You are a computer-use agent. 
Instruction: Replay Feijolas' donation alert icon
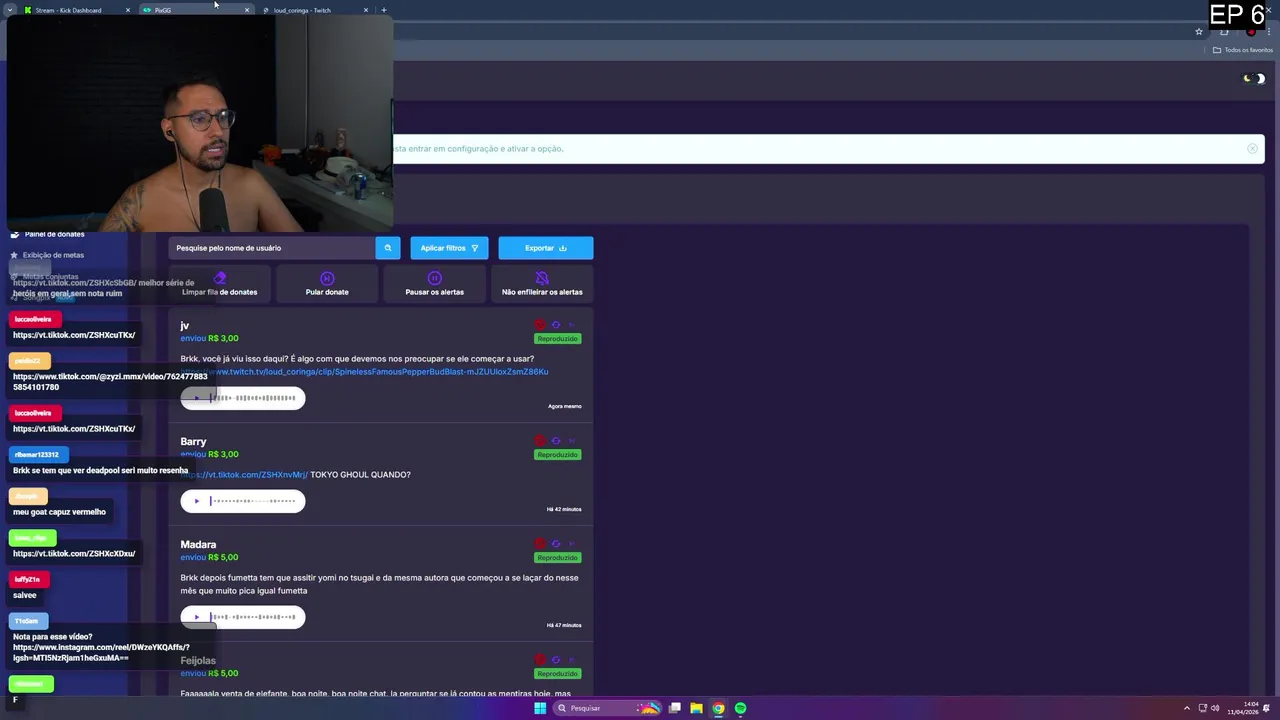(556, 660)
